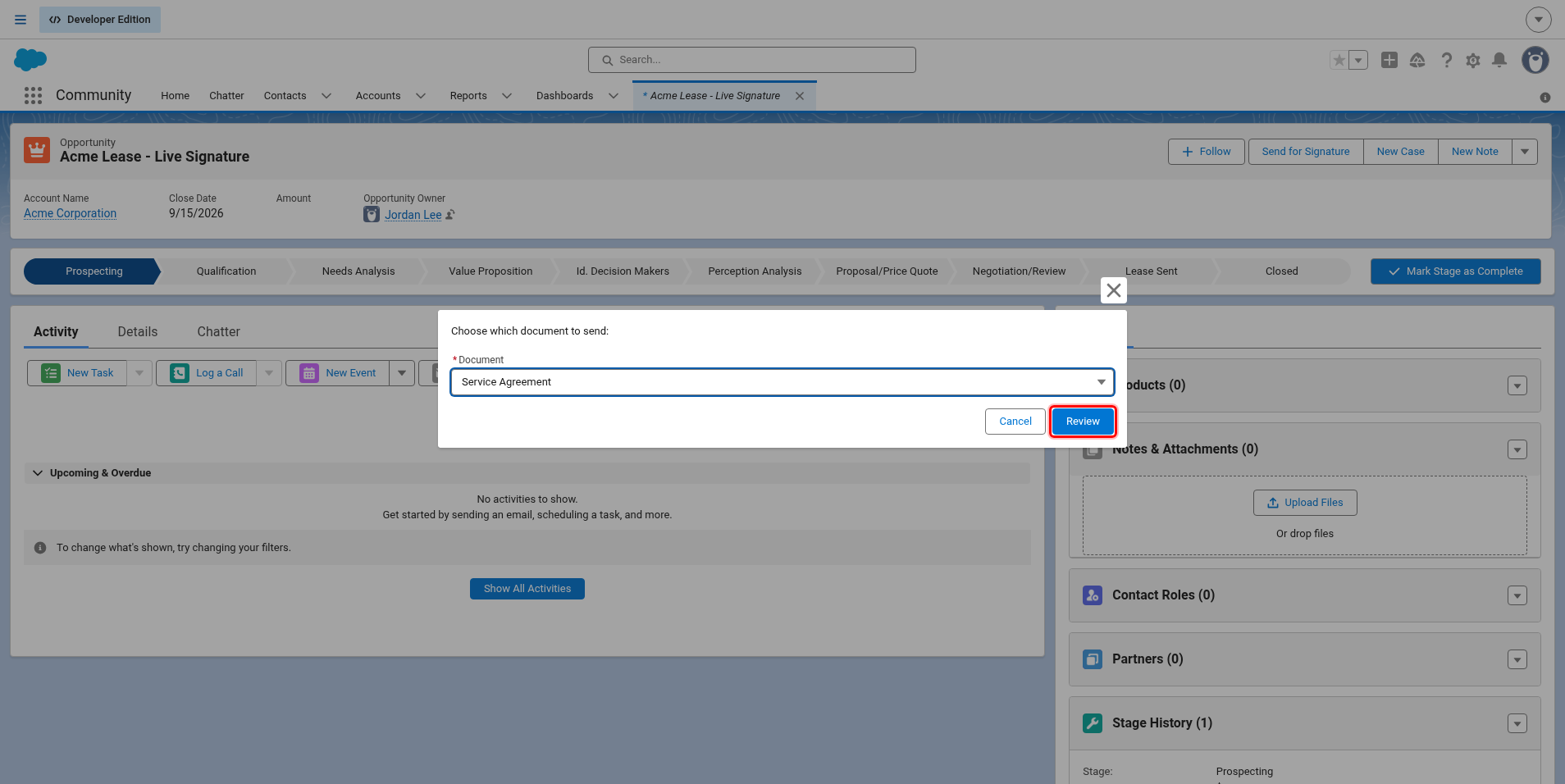Cancel the document selection dialog
This screenshot has height=784, width=1565.
1015,422
